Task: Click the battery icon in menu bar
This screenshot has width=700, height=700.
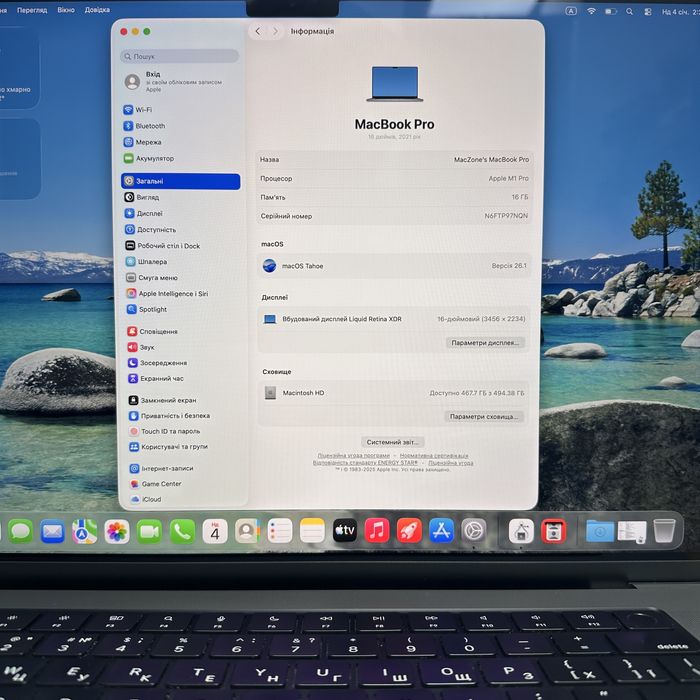Action: [x=611, y=12]
